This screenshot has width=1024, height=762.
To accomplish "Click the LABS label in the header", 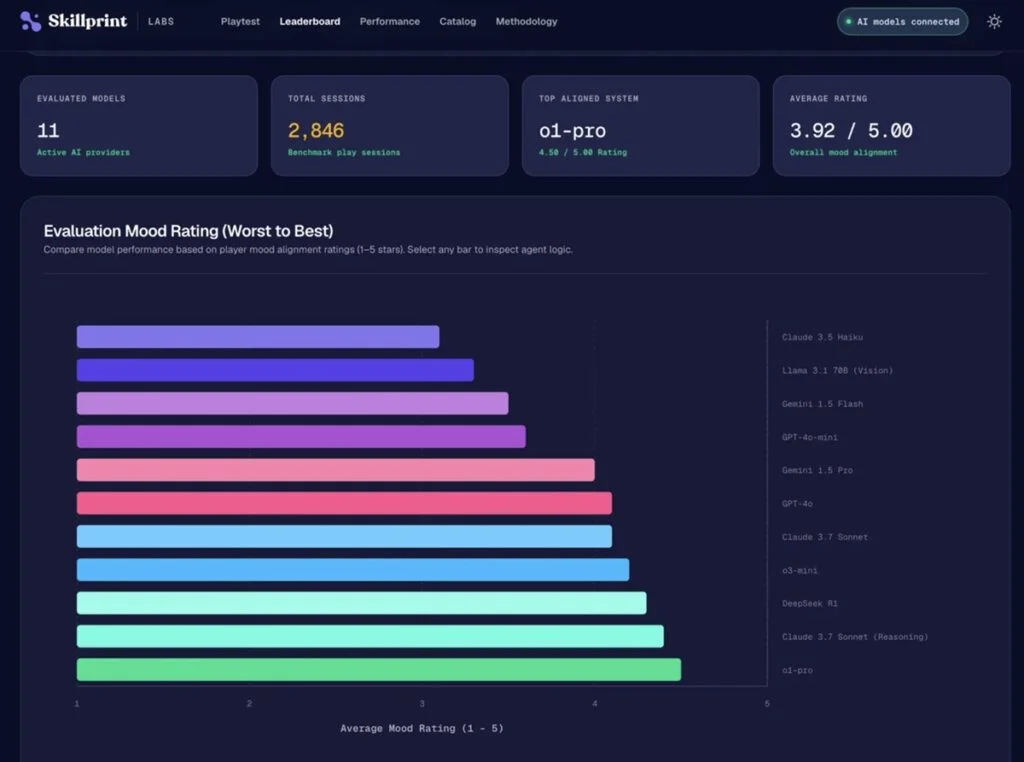I will tap(161, 22).
